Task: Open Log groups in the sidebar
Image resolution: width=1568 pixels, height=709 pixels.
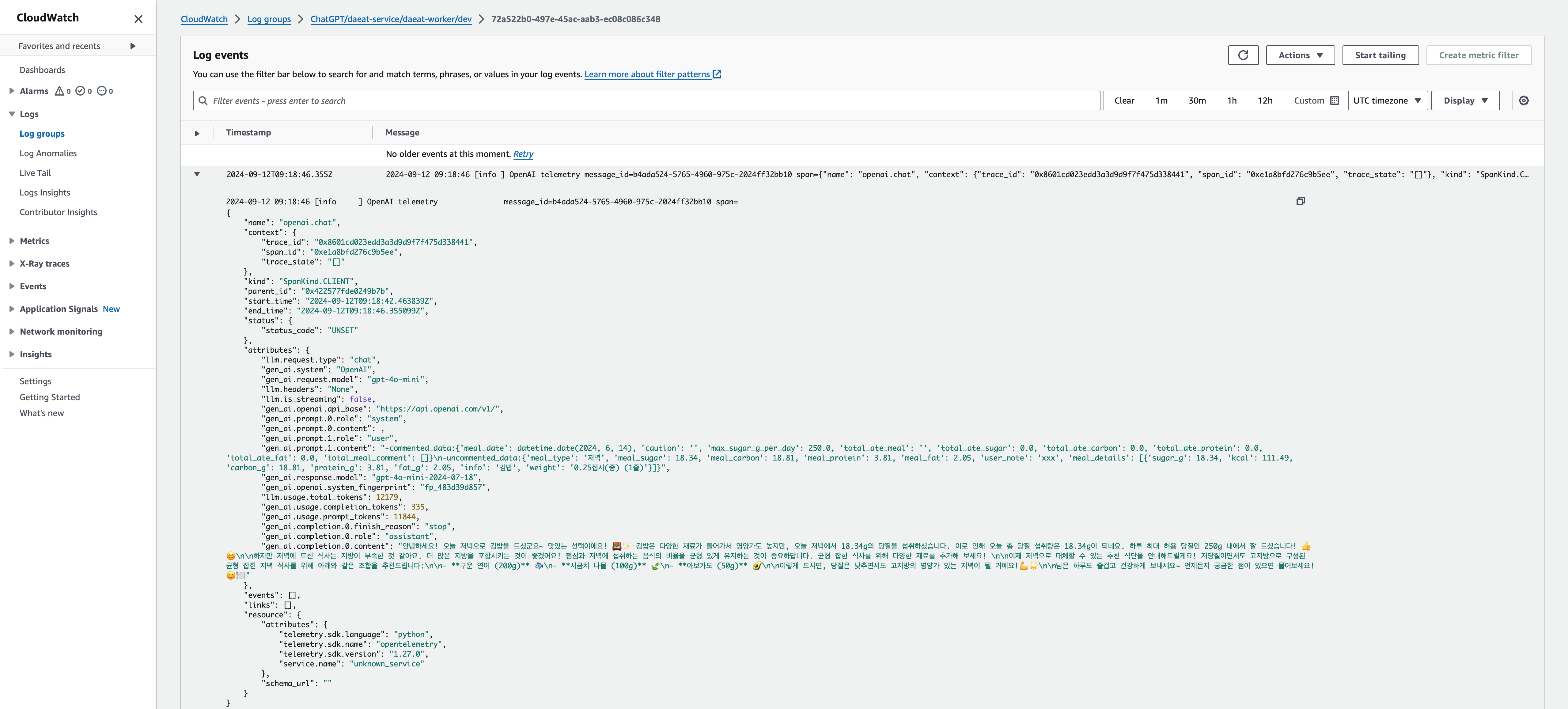Action: pyautogui.click(x=42, y=134)
